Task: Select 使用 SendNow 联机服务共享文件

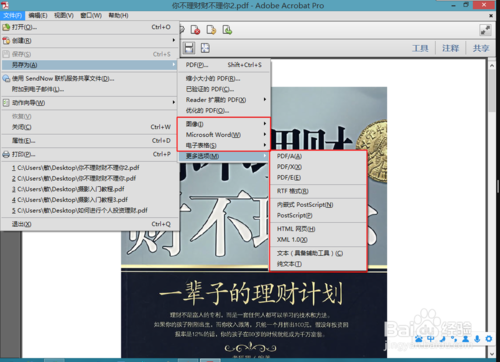Action: 89,79
